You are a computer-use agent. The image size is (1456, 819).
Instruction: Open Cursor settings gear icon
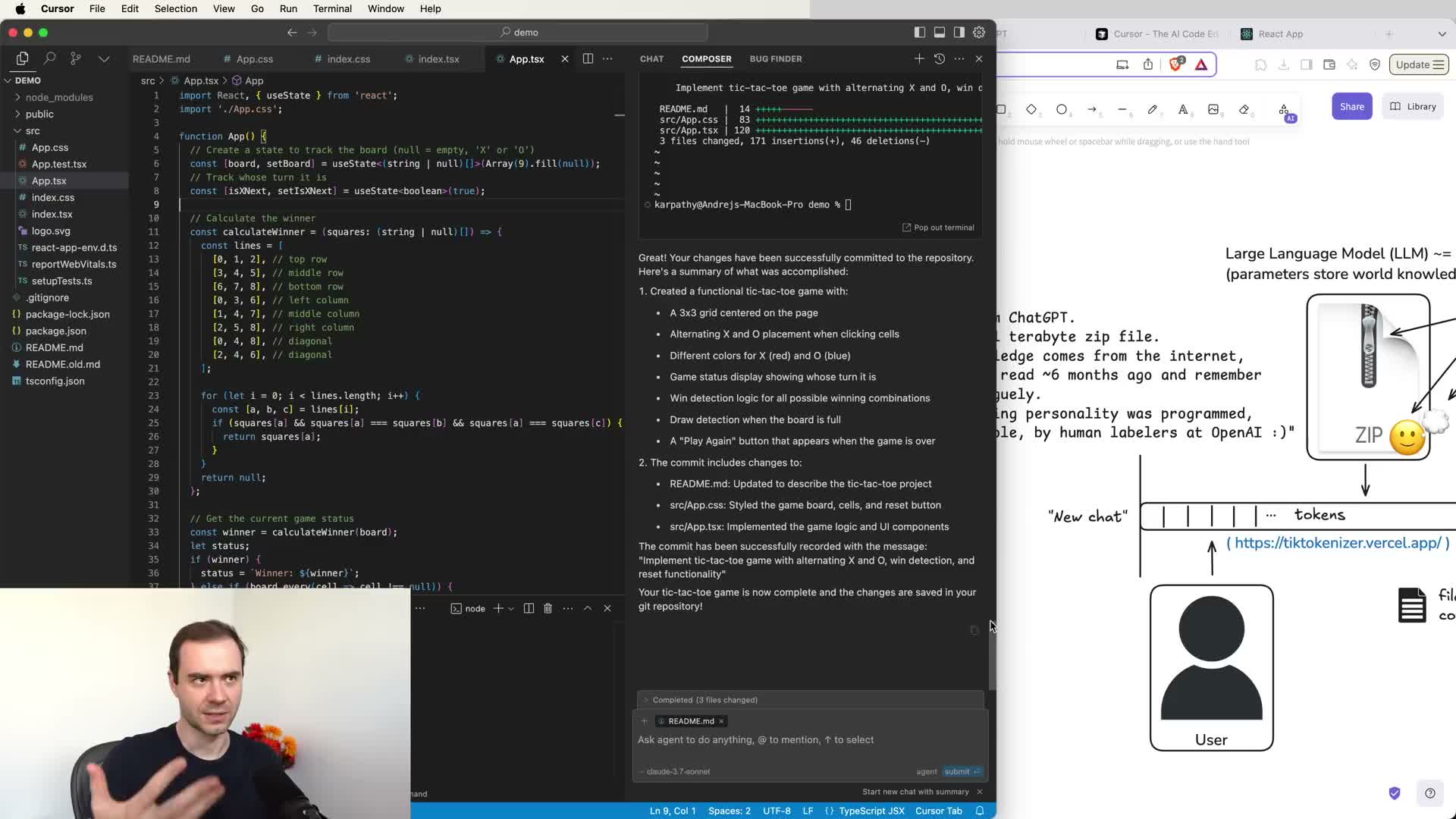(979, 33)
